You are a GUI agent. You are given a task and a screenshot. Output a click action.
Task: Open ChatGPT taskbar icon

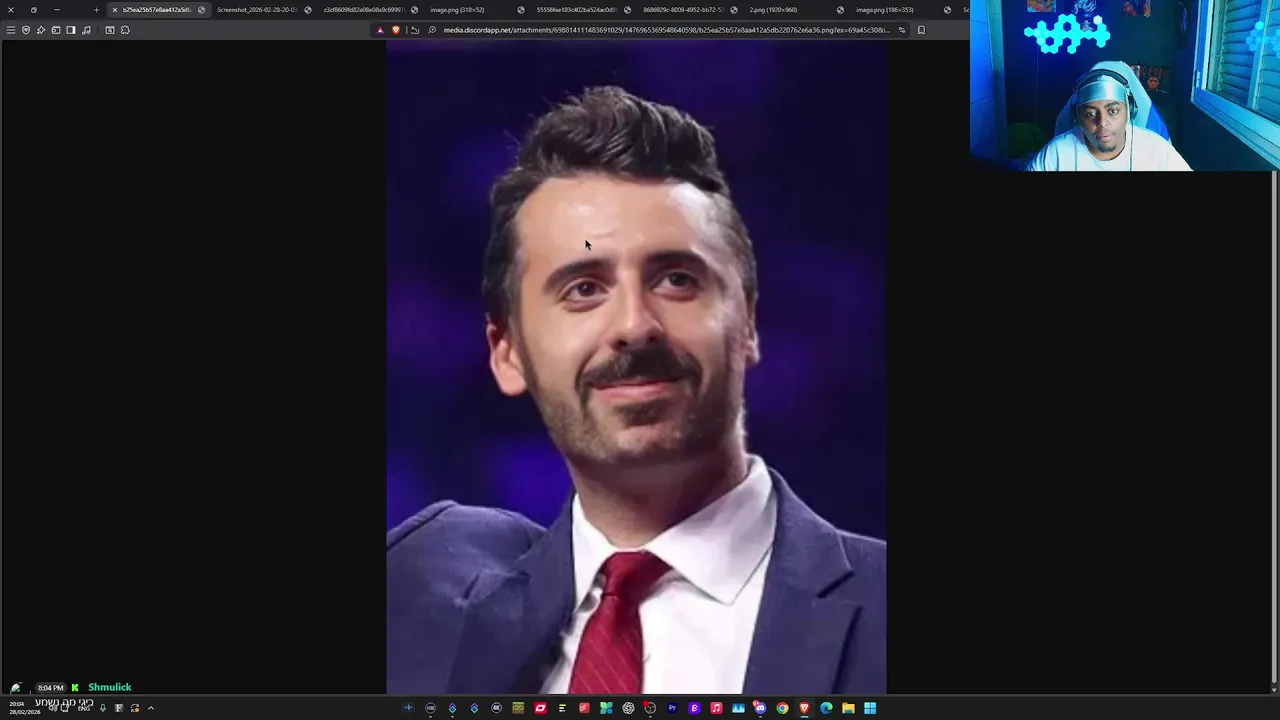click(628, 708)
